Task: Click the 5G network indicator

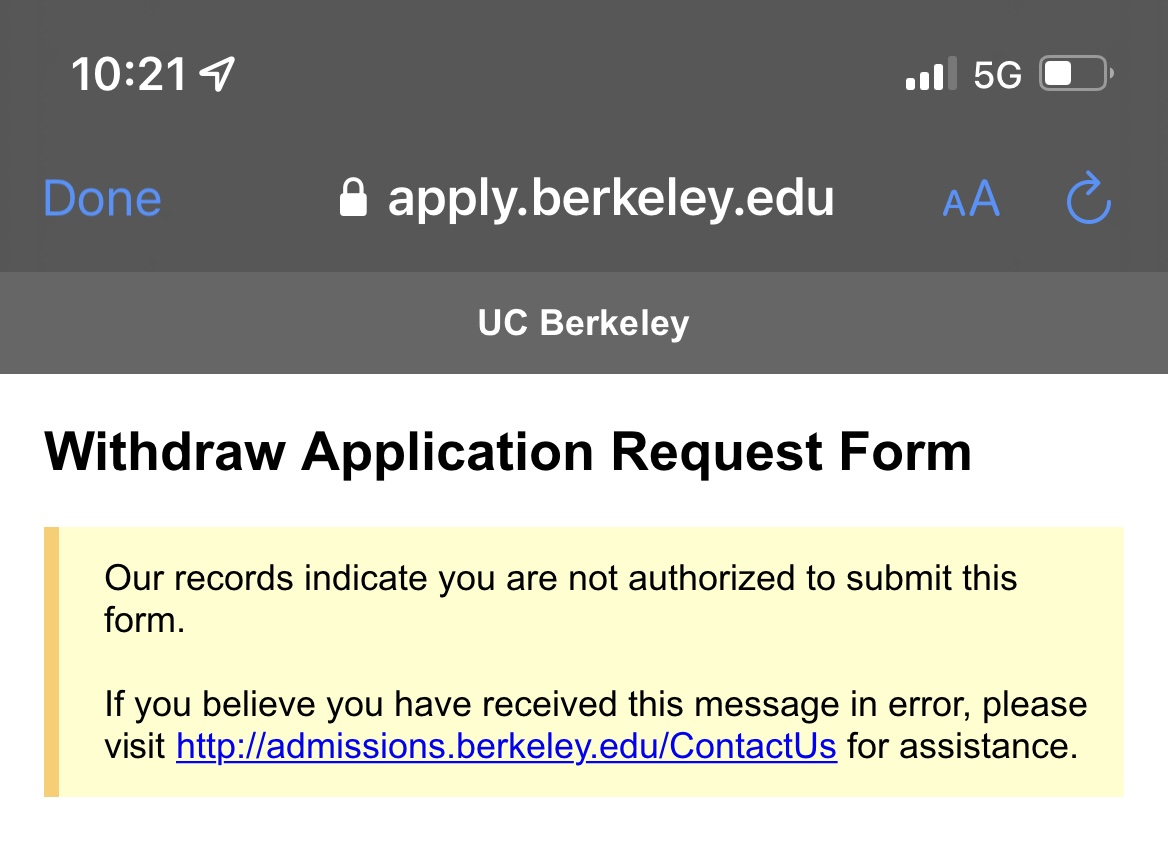Action: tap(997, 75)
